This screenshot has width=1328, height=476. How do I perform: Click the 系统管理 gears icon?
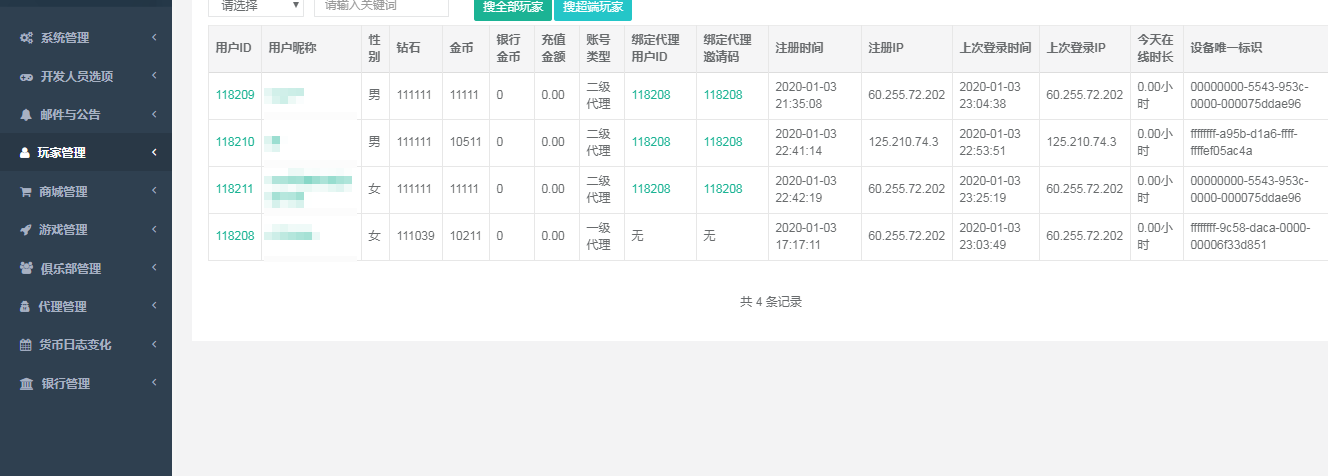[x=27, y=38]
